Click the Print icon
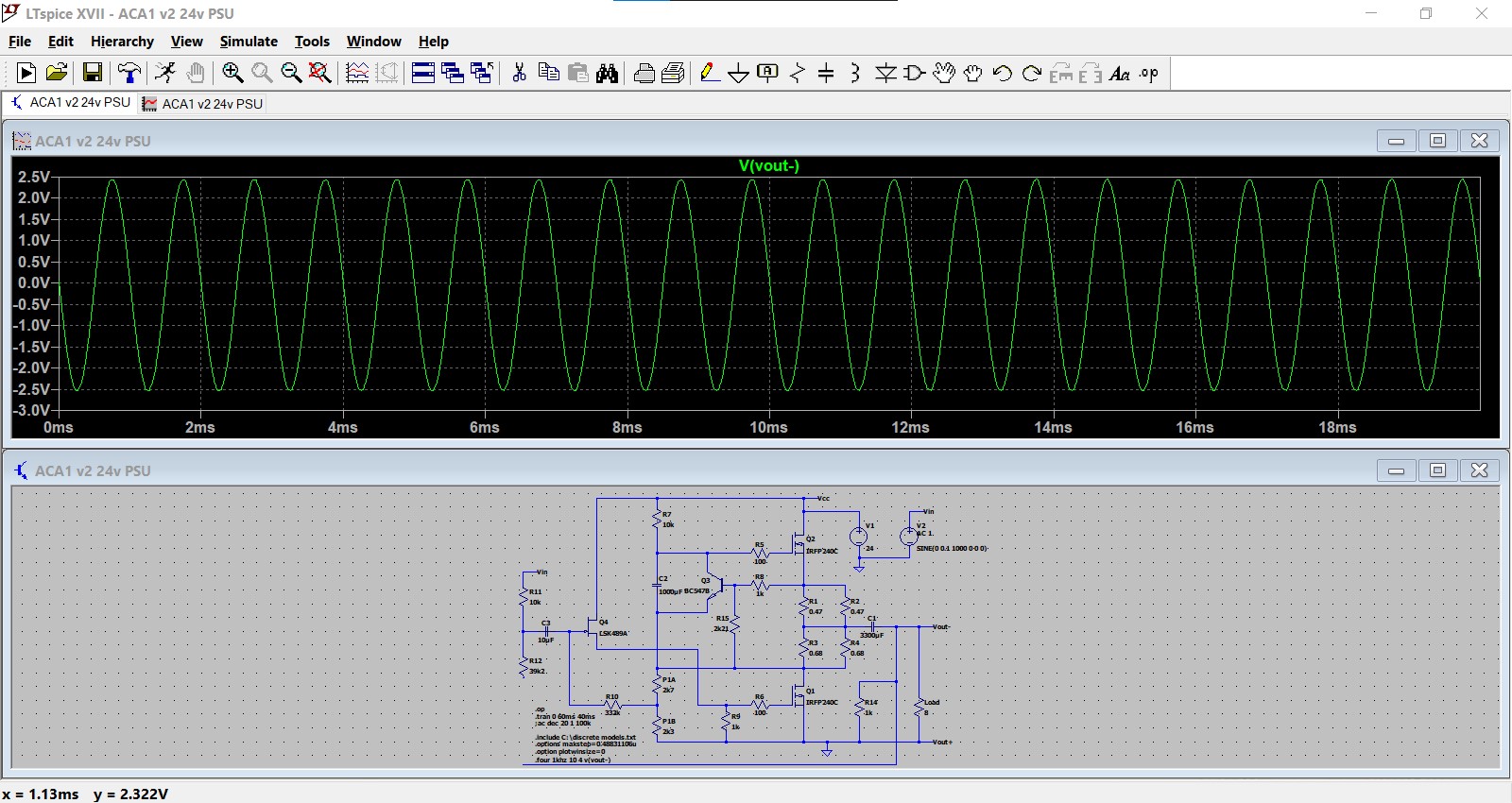Screen dimensions: 1512x803 coord(674,73)
